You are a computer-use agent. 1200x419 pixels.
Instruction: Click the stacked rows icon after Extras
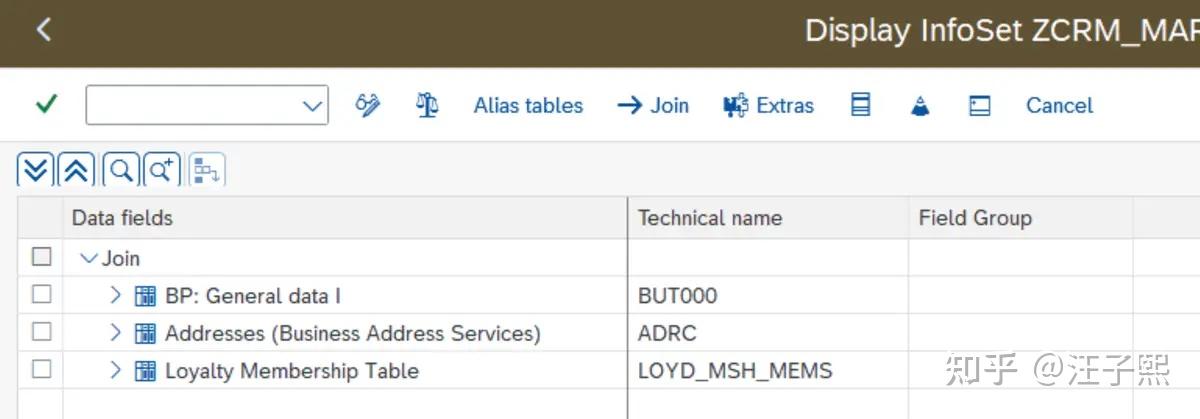click(x=860, y=105)
